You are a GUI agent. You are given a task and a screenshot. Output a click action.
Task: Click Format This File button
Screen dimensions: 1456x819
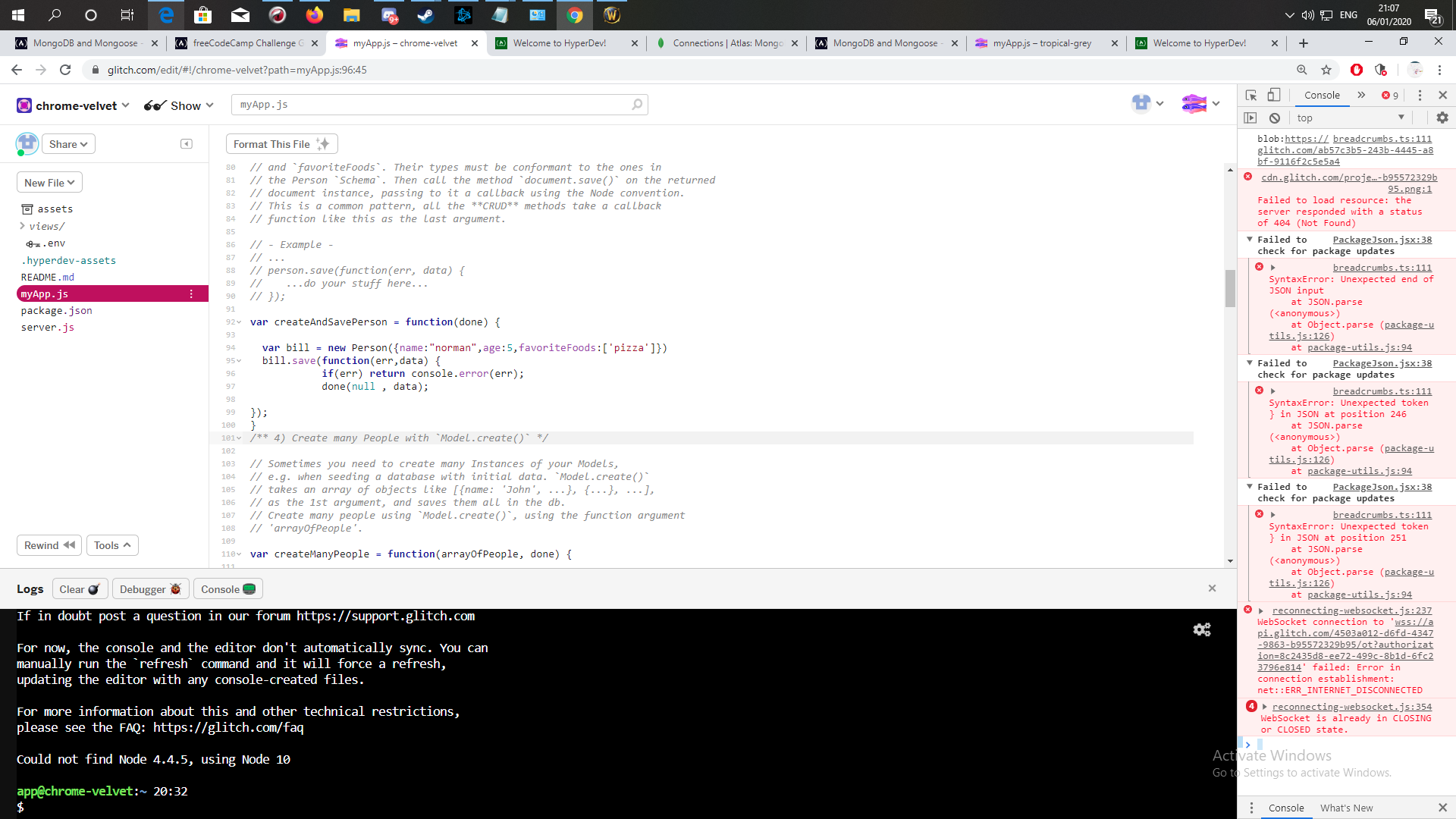[x=281, y=144]
